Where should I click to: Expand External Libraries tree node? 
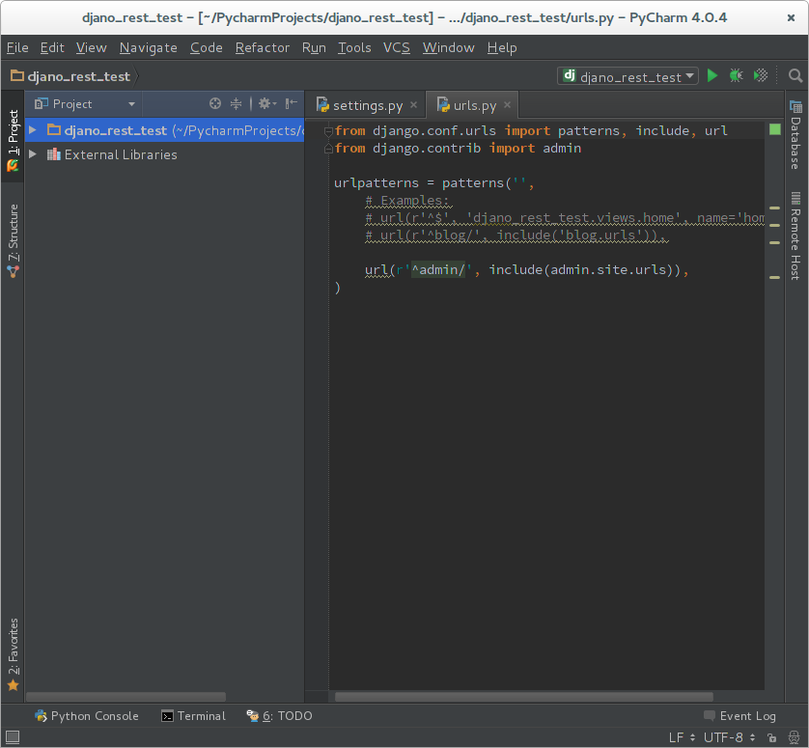[x=33, y=154]
